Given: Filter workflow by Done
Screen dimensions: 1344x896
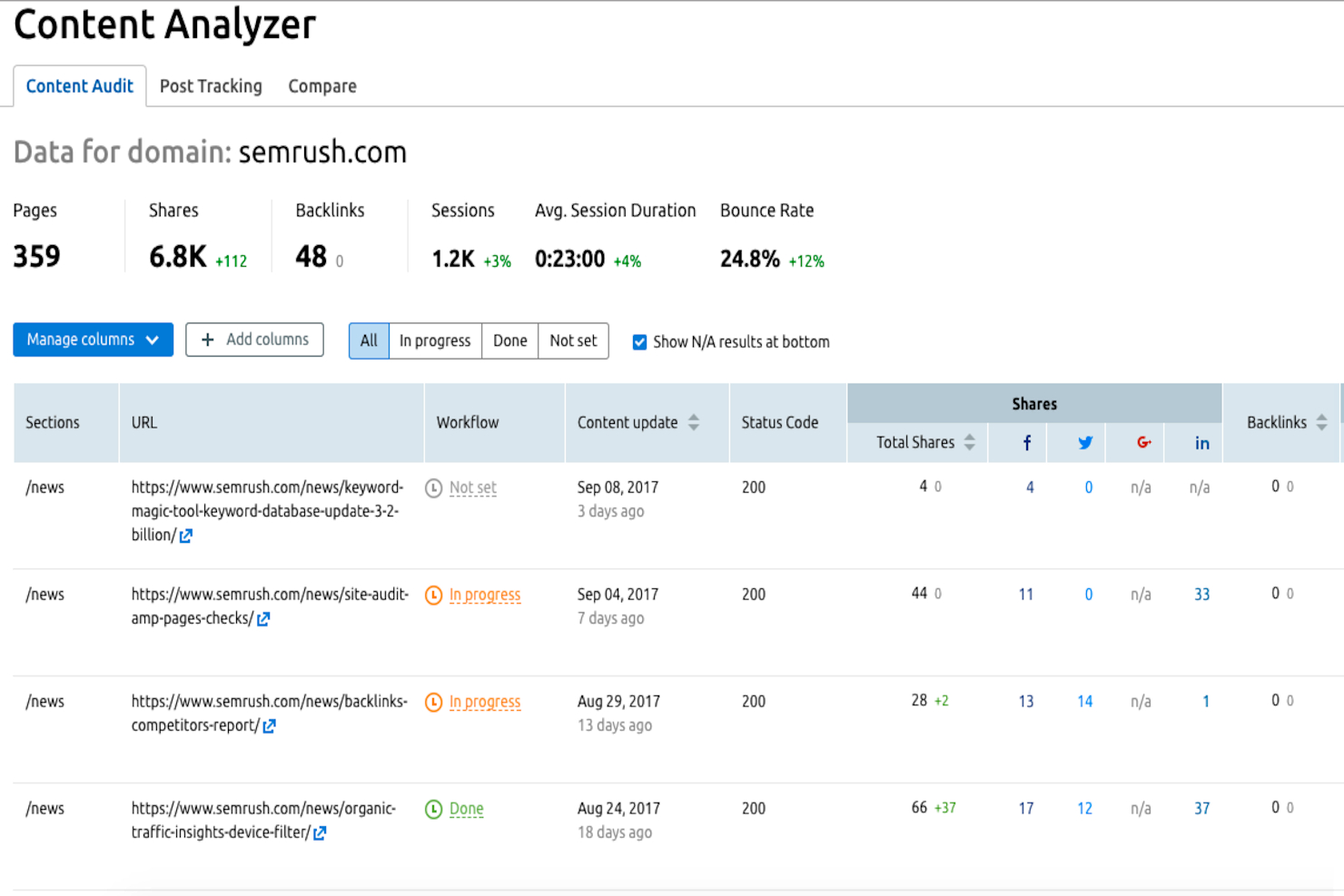Looking at the screenshot, I should click(510, 341).
